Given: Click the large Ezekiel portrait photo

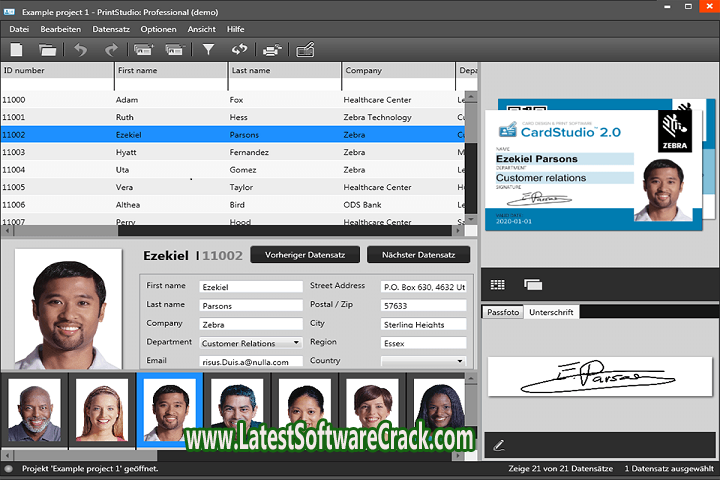Looking at the screenshot, I should pyautogui.click(x=68, y=309).
